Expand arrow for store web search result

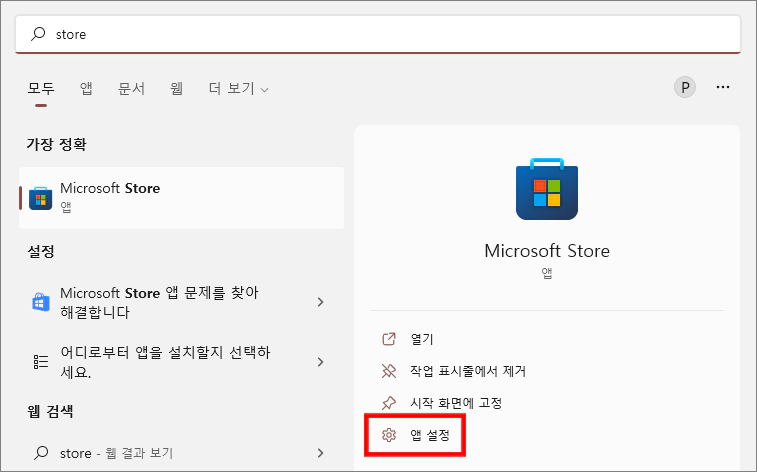click(321, 453)
